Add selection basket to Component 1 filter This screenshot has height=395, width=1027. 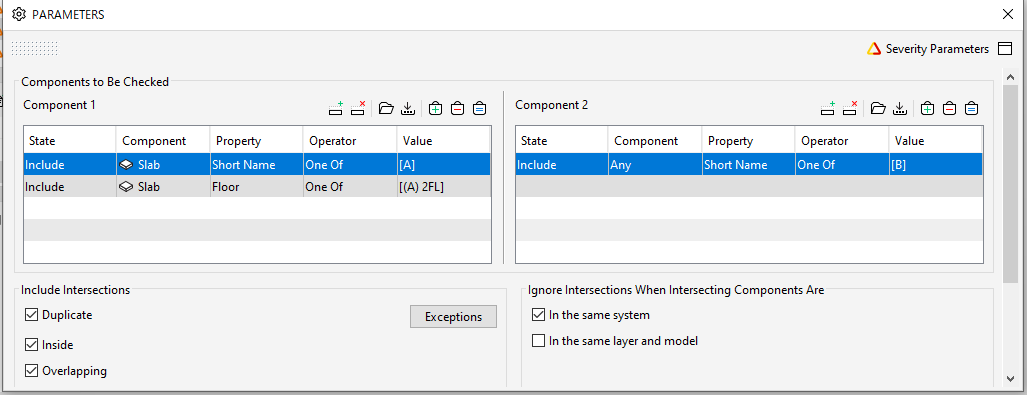click(x=436, y=108)
